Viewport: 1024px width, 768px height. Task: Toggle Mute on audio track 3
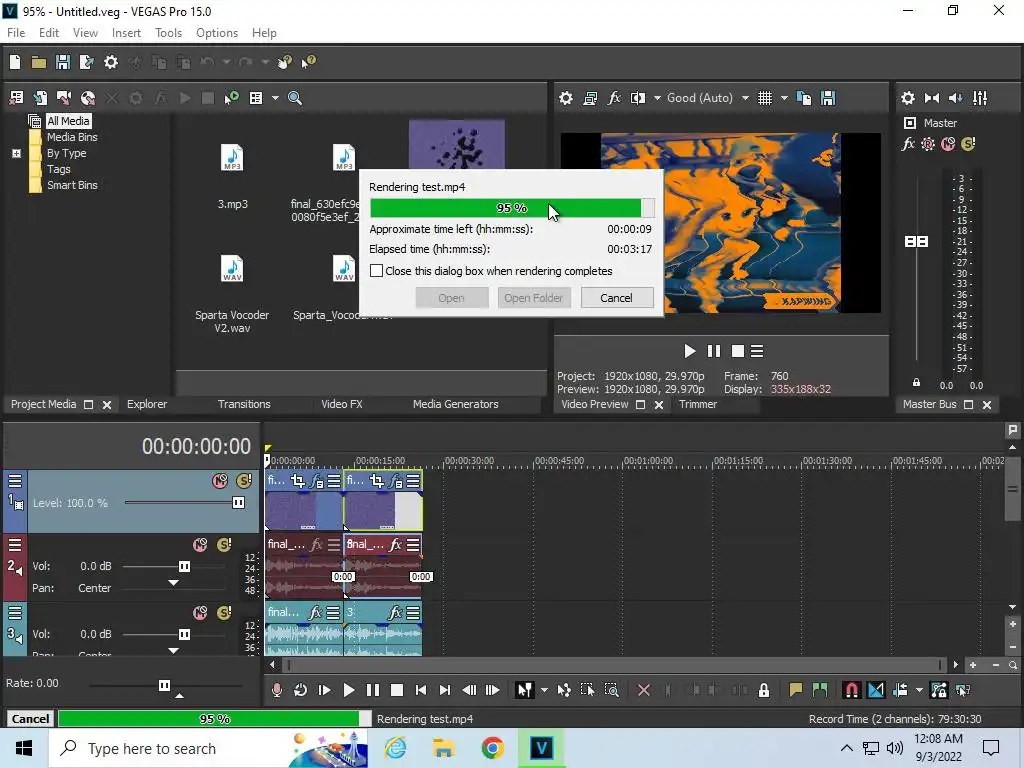coord(200,613)
